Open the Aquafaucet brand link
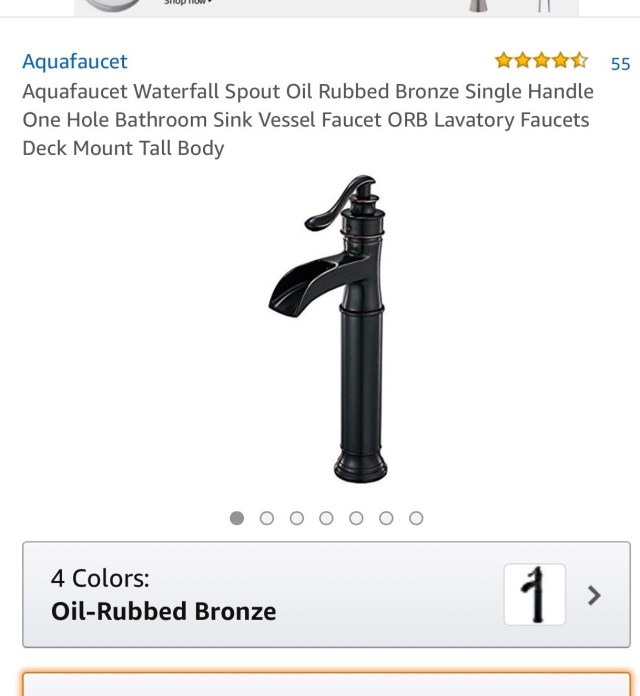 [75, 61]
